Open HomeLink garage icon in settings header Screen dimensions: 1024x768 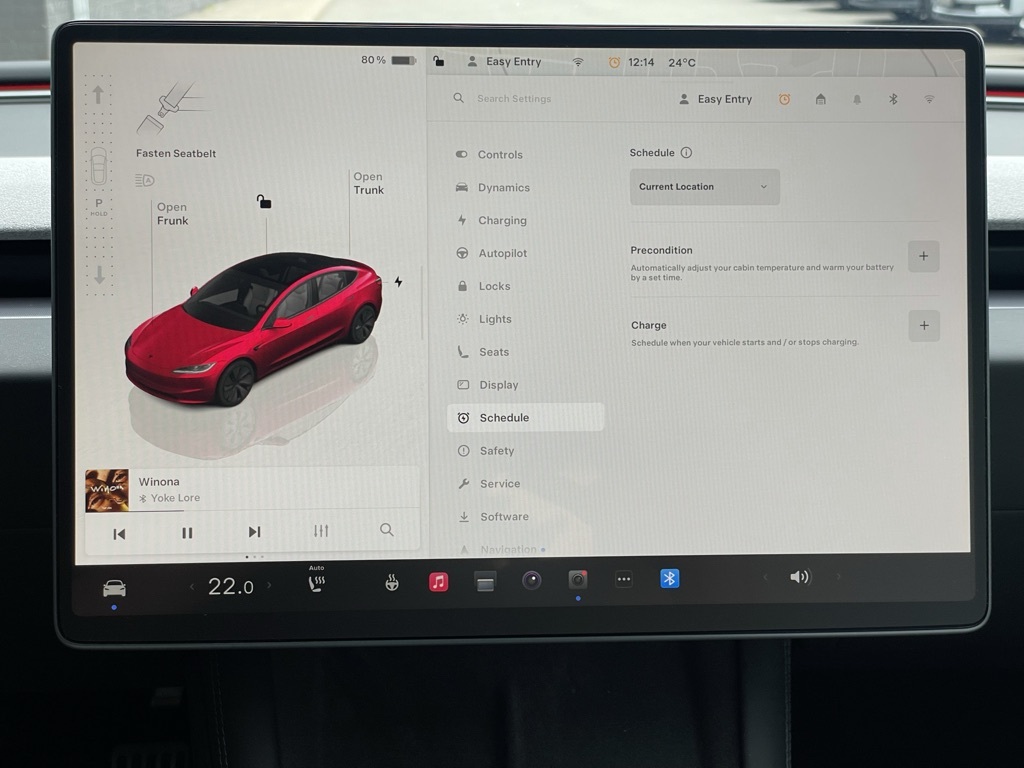[820, 99]
